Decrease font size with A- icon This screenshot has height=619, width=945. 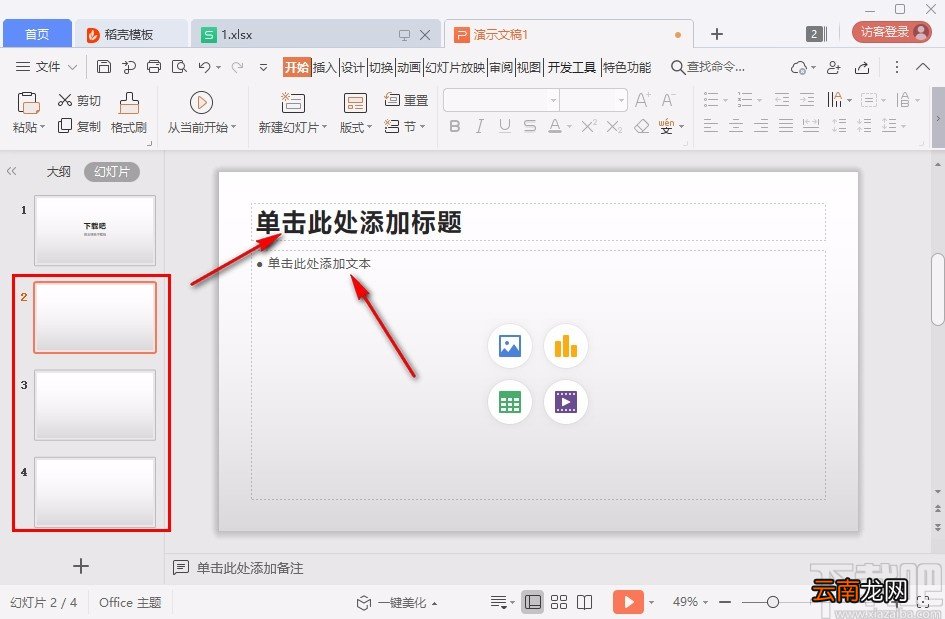[668, 100]
